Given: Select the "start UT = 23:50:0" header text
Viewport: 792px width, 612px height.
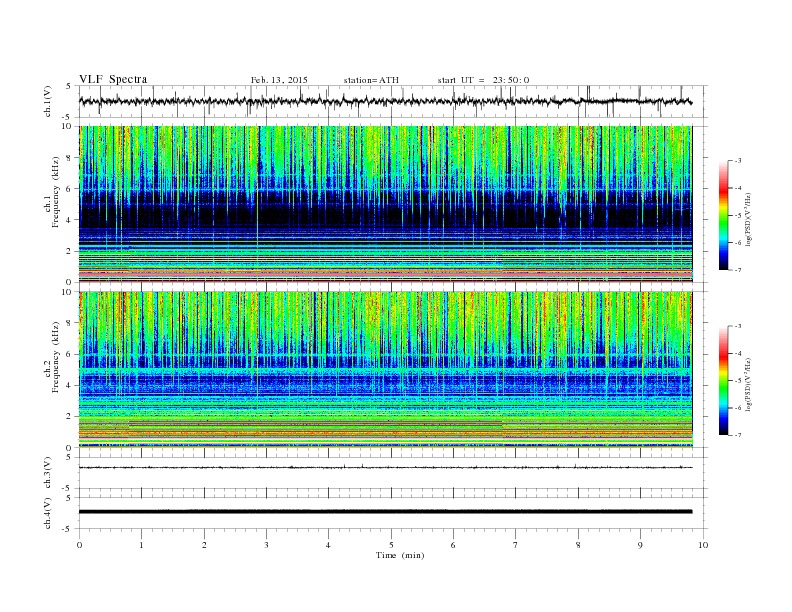Looking at the screenshot, I should 483,80.
